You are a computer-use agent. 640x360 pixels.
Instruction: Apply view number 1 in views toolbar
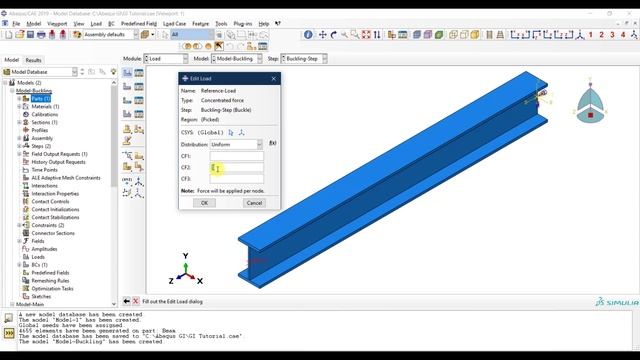coord(591,35)
